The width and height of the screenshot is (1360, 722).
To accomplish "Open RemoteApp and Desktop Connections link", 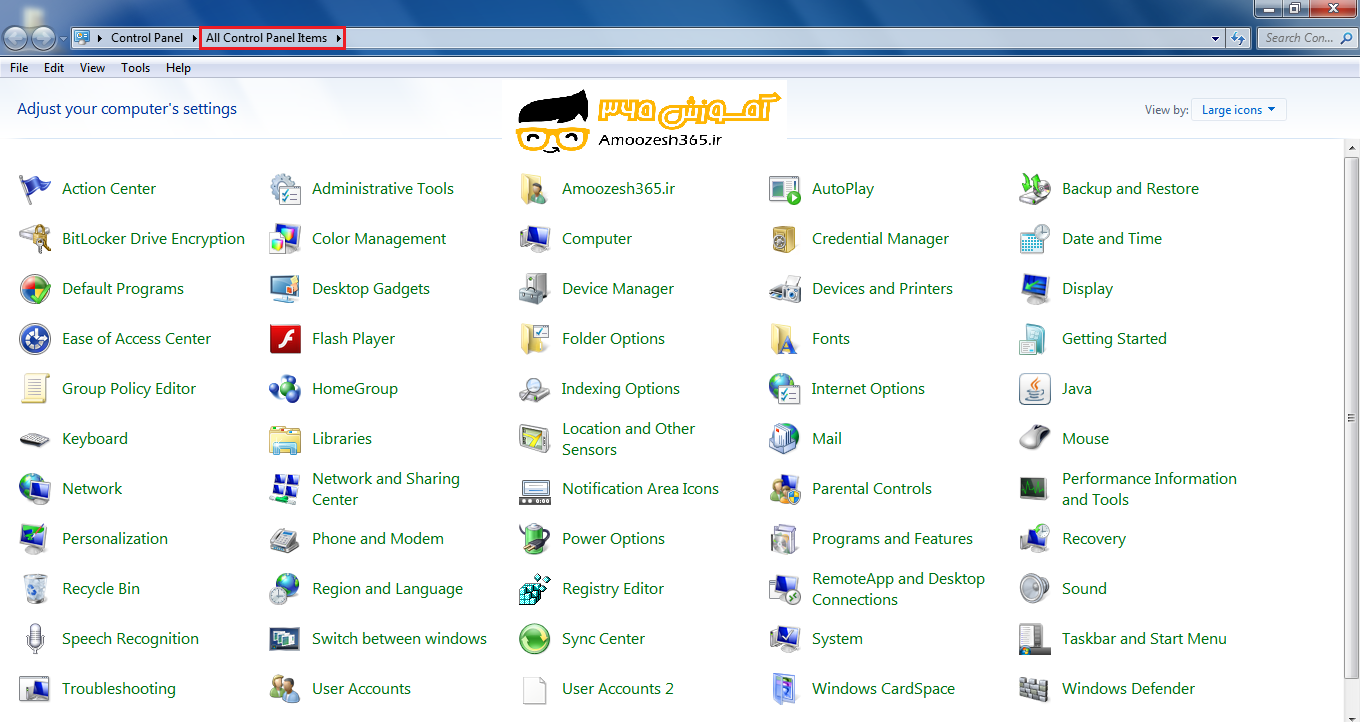I will [898, 589].
